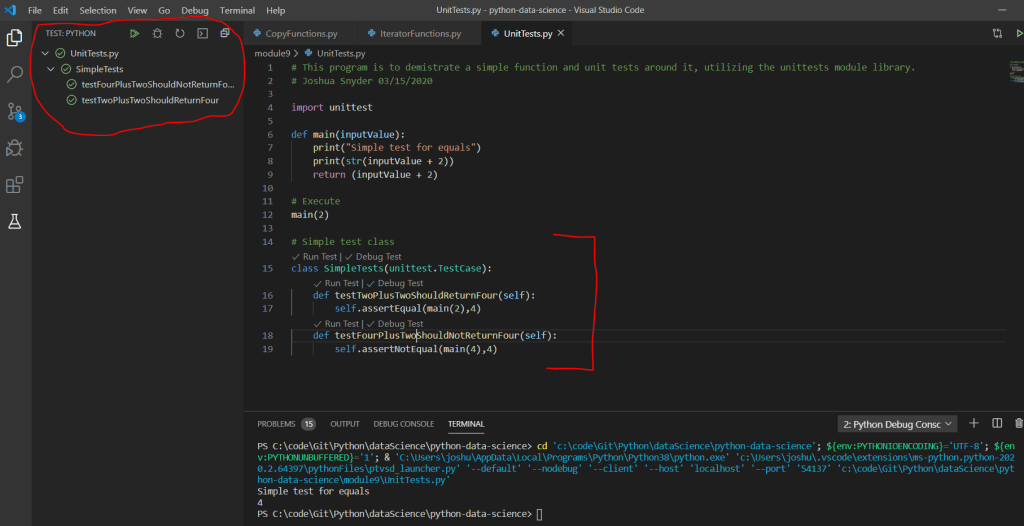This screenshot has width=1024, height=526.
Task: Run all tests with green play icon
Action: pos(134,33)
